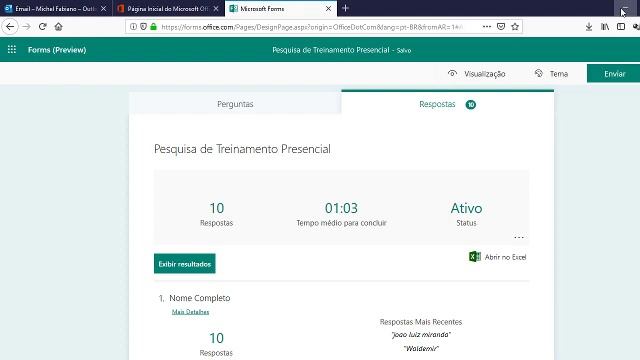The width and height of the screenshot is (640, 360).
Task: Click the browser forward arrow
Action: [x=27, y=27]
